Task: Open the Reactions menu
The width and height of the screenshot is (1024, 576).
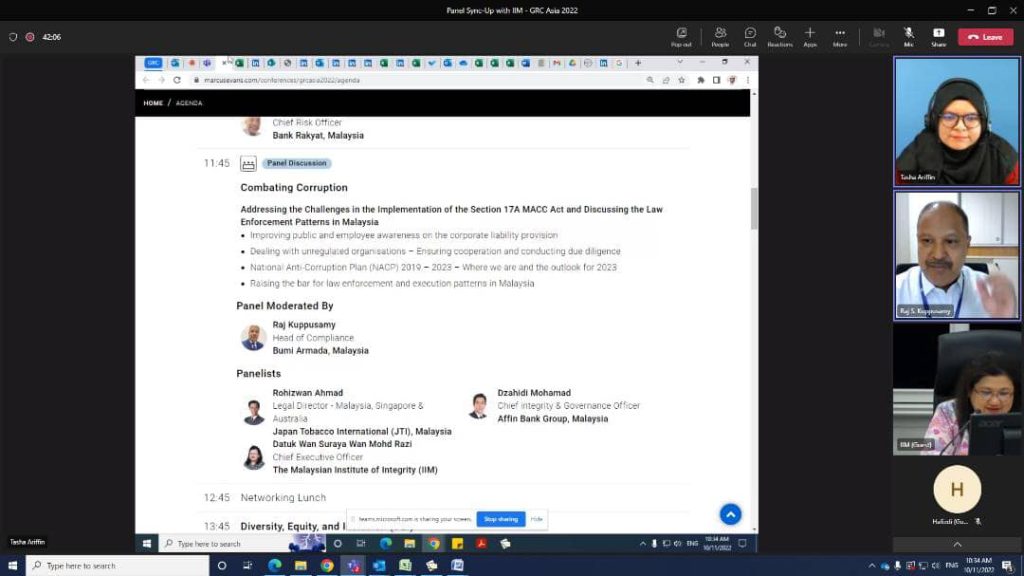Action: pos(780,37)
